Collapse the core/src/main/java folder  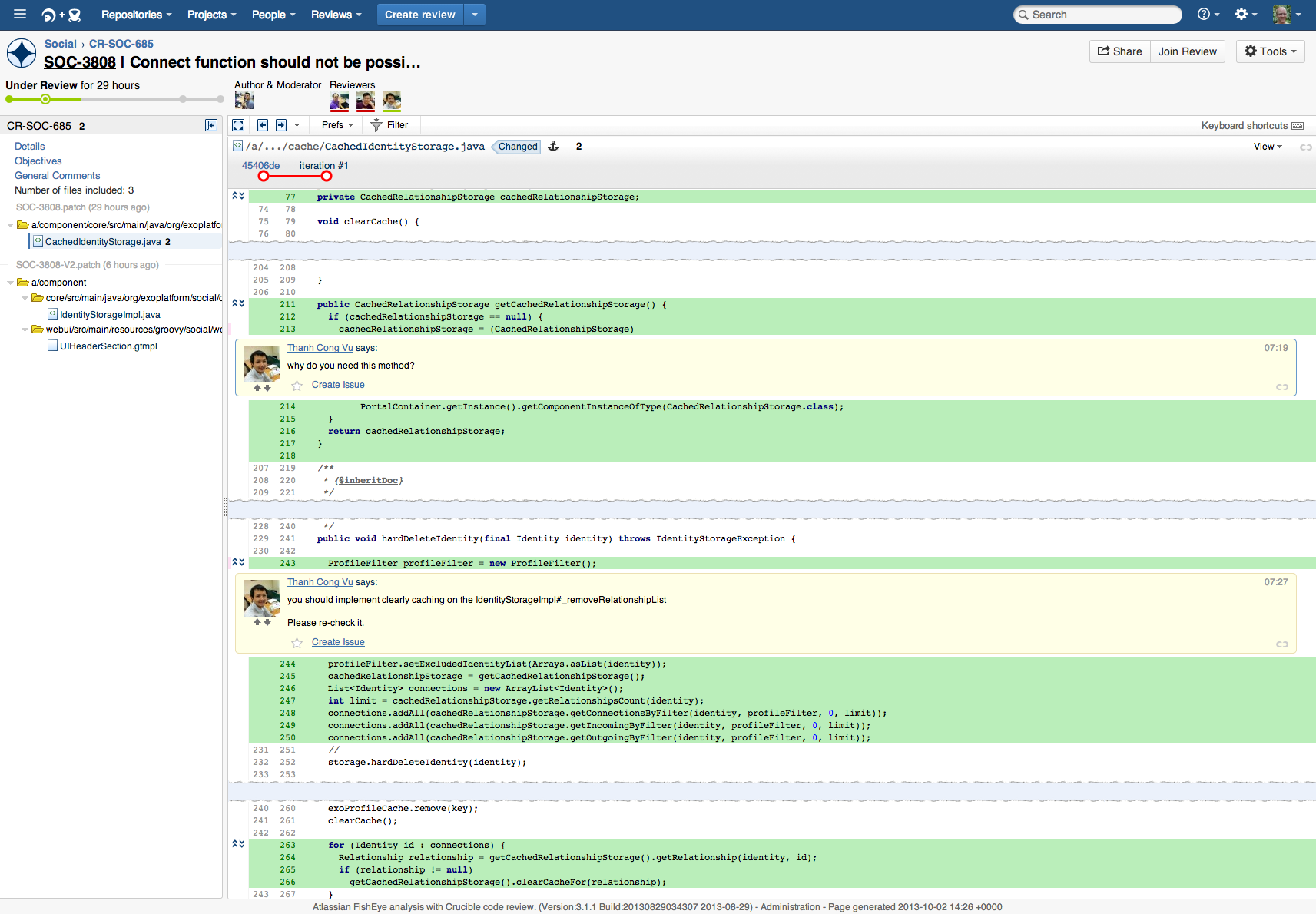point(25,298)
